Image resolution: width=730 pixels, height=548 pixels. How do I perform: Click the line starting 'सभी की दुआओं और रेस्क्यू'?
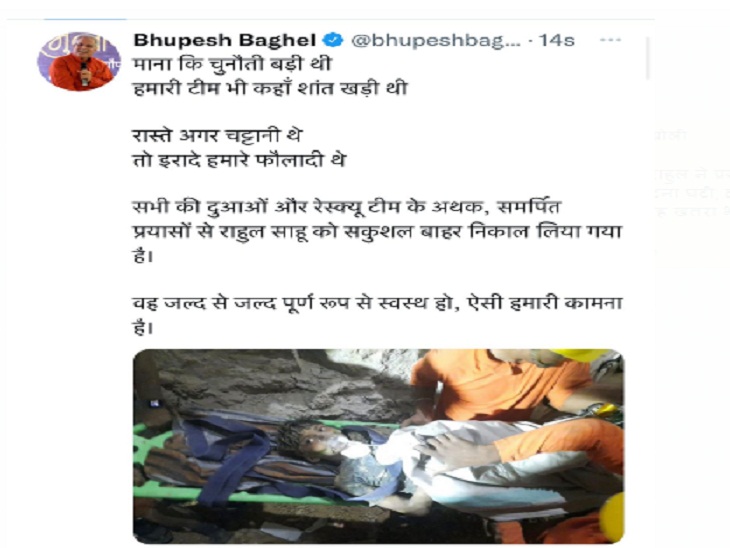coord(347,207)
